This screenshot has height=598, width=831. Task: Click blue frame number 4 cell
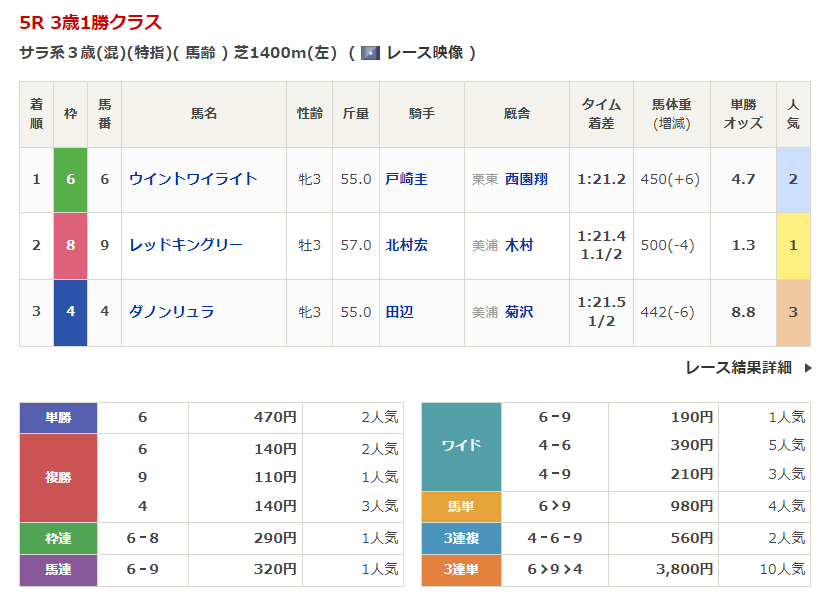tap(70, 312)
